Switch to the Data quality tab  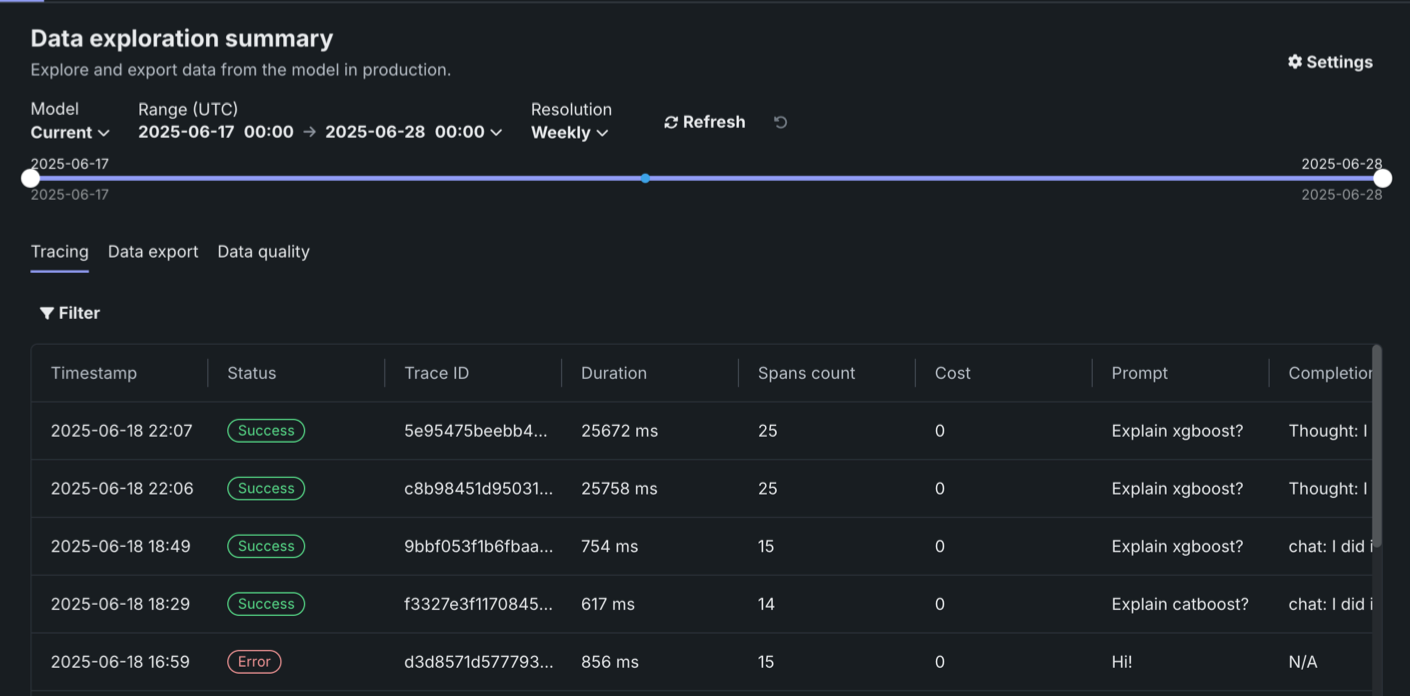coord(263,252)
